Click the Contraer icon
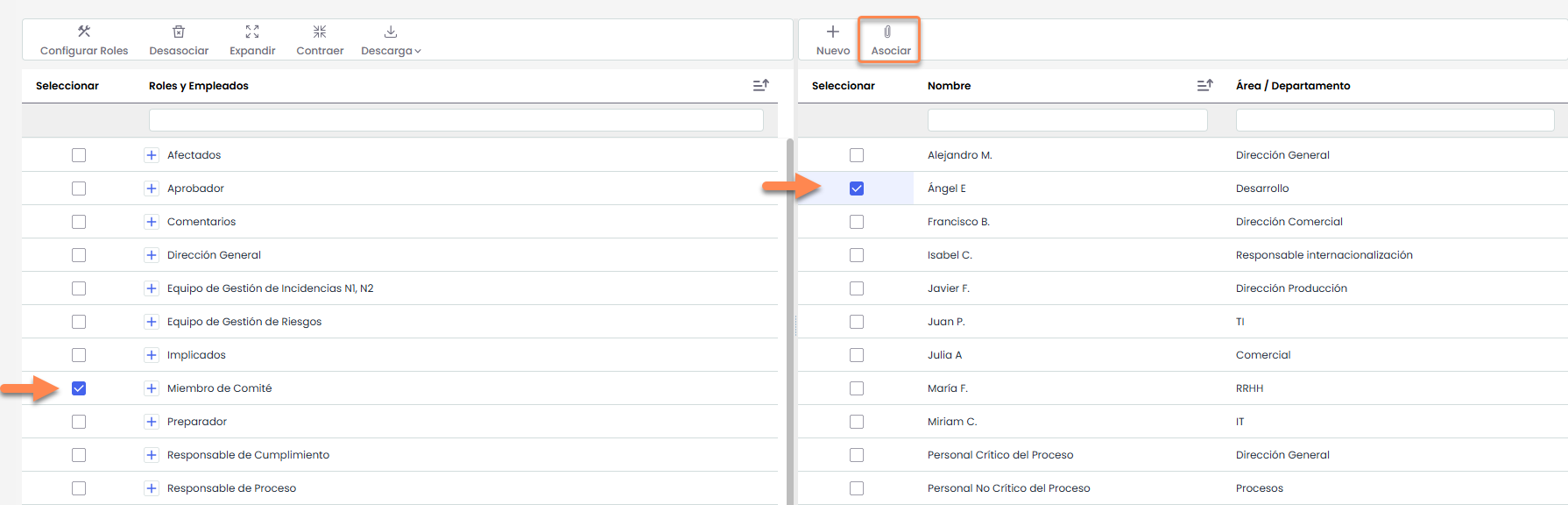This screenshot has height=505, width=1568. [320, 32]
